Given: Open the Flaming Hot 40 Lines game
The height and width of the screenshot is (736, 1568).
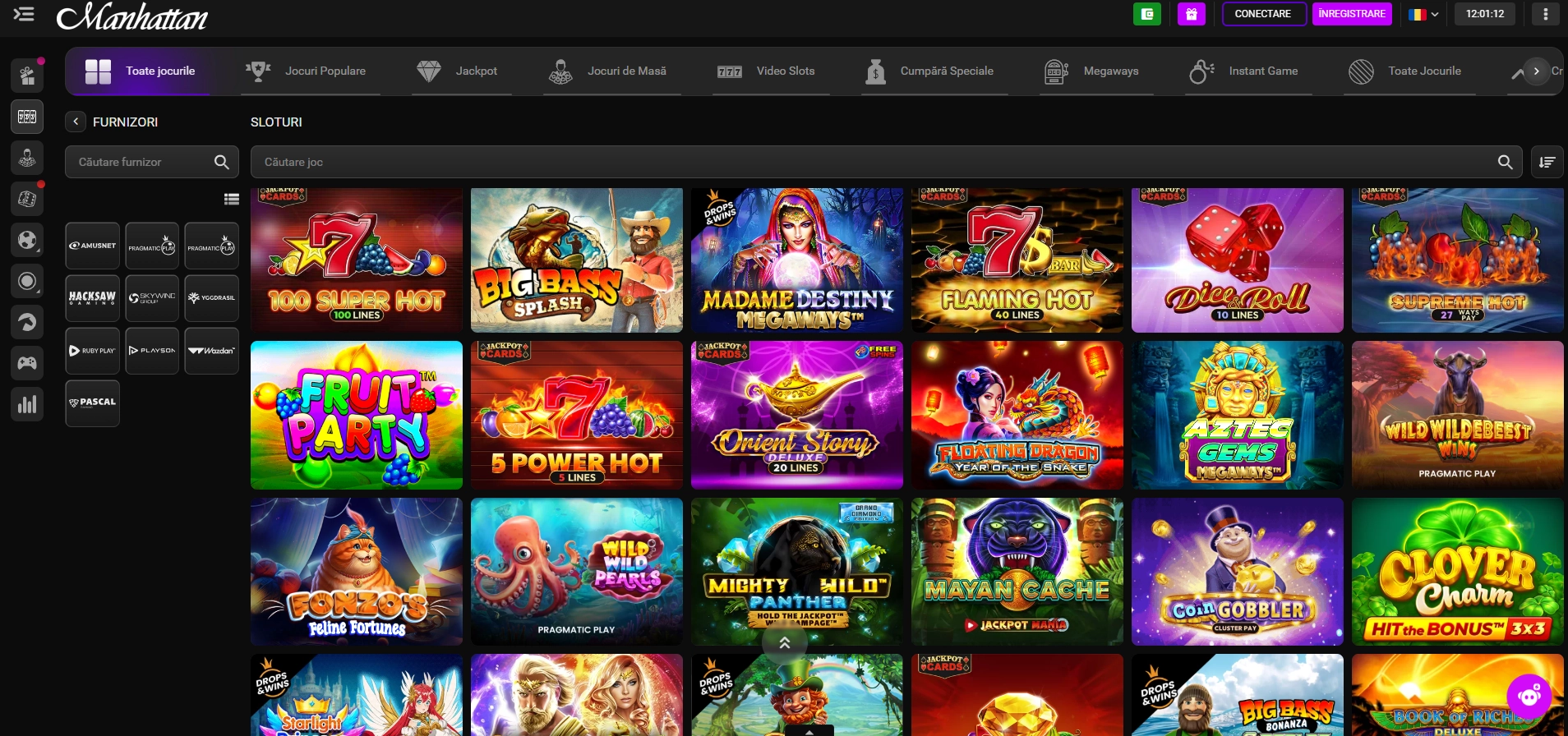Looking at the screenshot, I should coord(1017,260).
